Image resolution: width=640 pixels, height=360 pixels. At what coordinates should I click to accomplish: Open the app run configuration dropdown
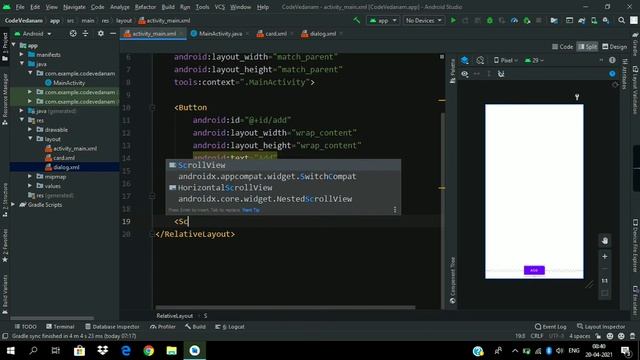(x=383, y=20)
